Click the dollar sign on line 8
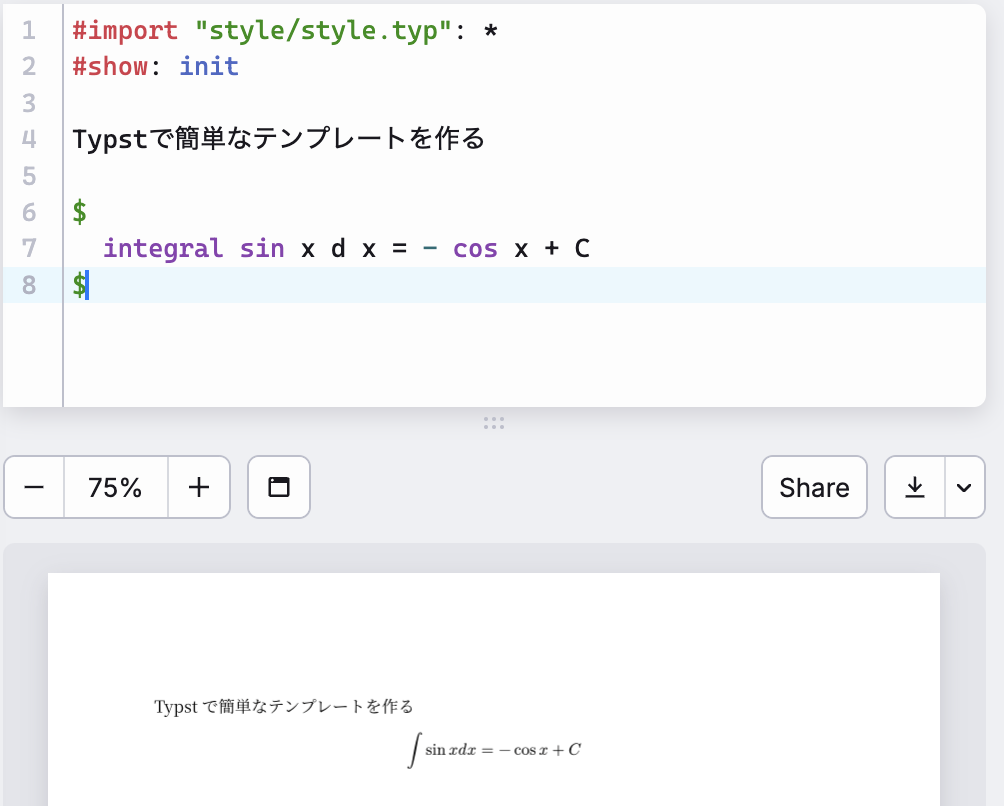This screenshot has width=1004, height=806. point(78,285)
